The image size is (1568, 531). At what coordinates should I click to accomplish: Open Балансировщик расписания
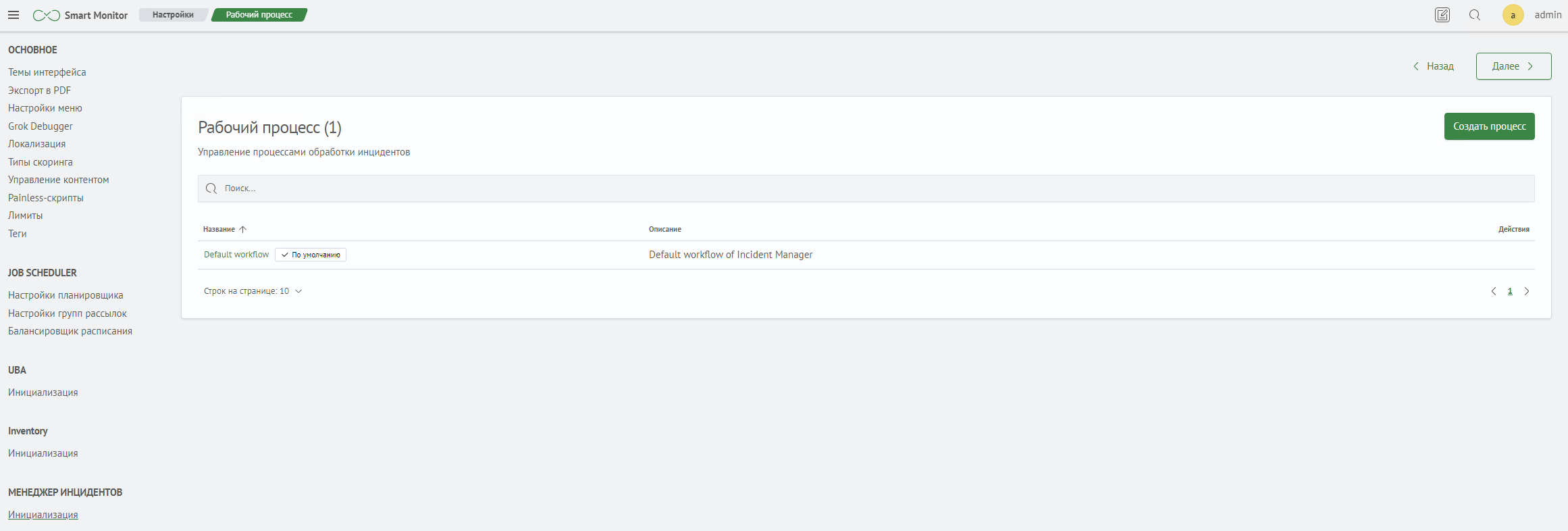tap(70, 331)
